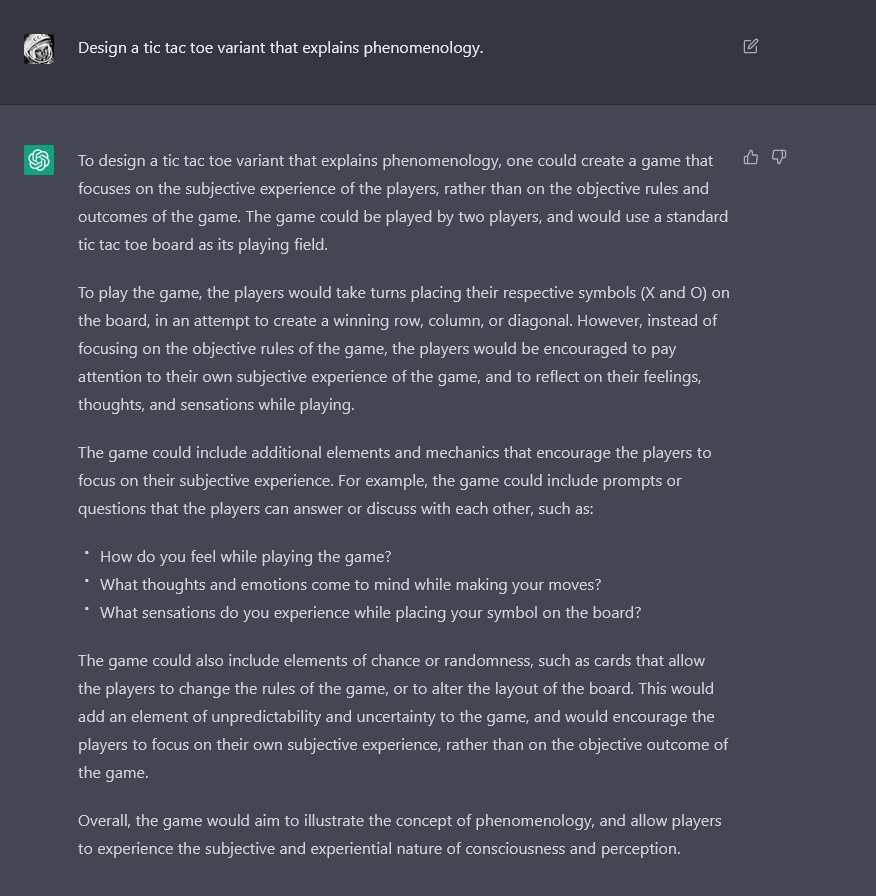Click the edit message pencil icon
The height and width of the screenshot is (896, 876).
coord(751,46)
